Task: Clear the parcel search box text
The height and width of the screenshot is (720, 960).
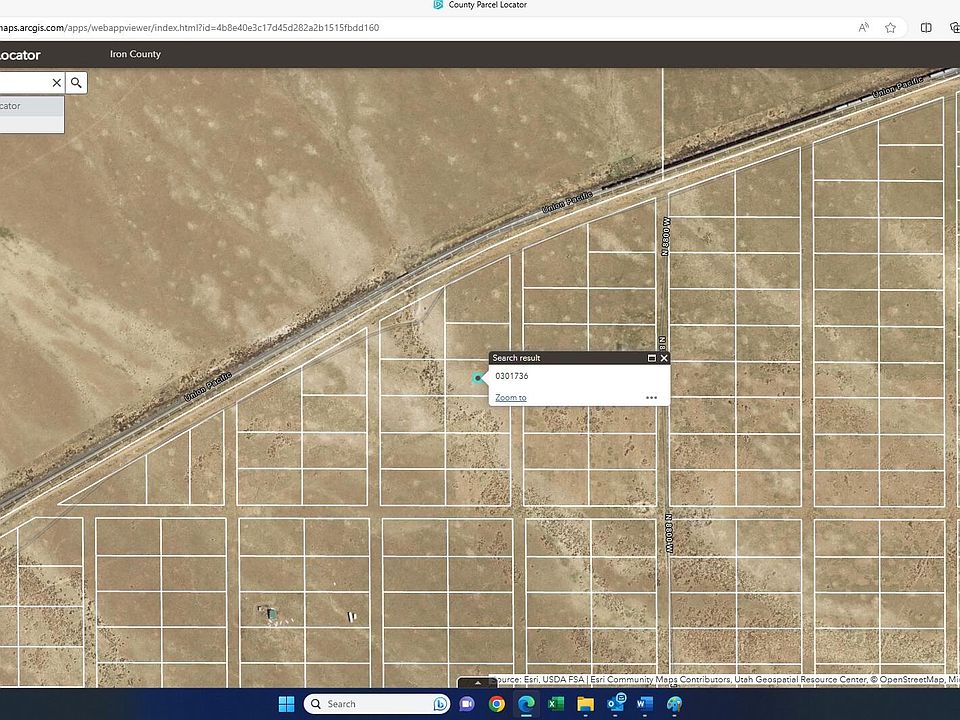Action: pos(56,83)
